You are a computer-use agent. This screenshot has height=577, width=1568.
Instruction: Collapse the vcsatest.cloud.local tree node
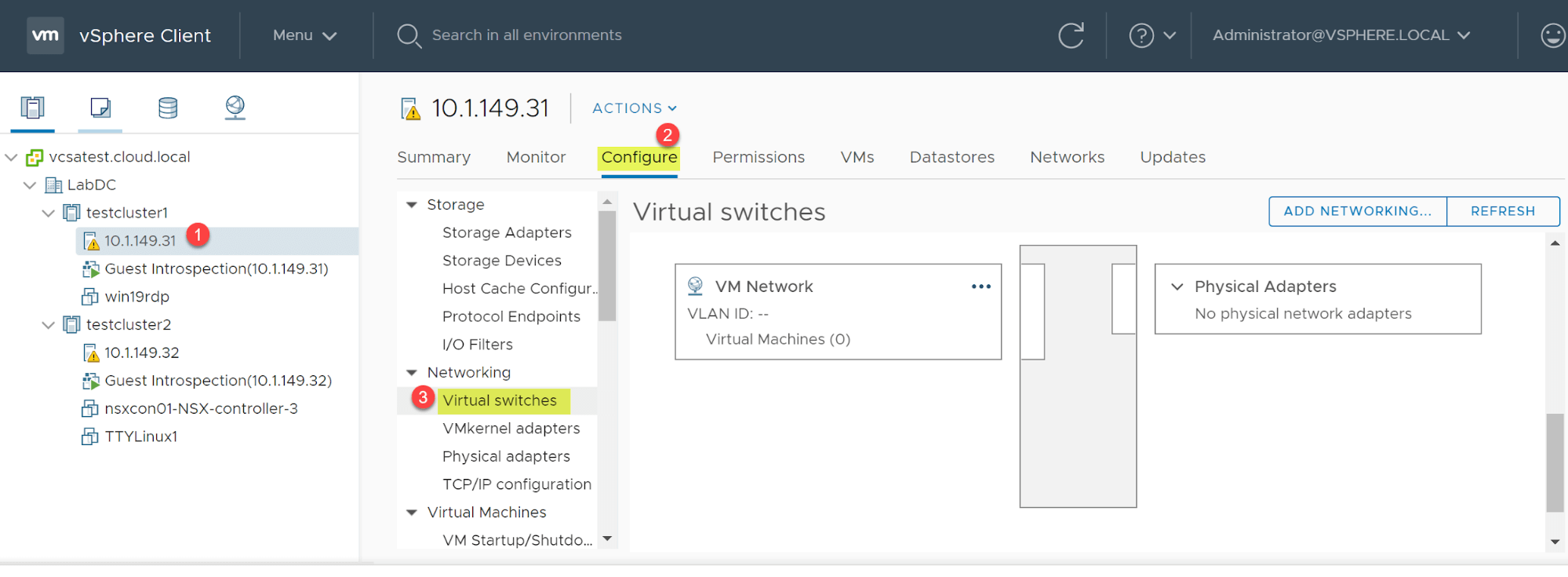(12, 158)
